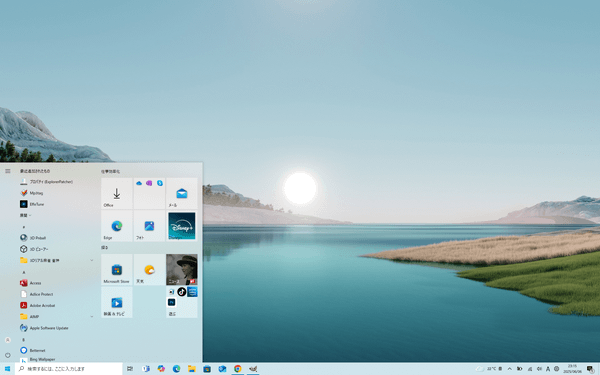
Task: Open the ニュース news photo tile
Action: coord(182,269)
